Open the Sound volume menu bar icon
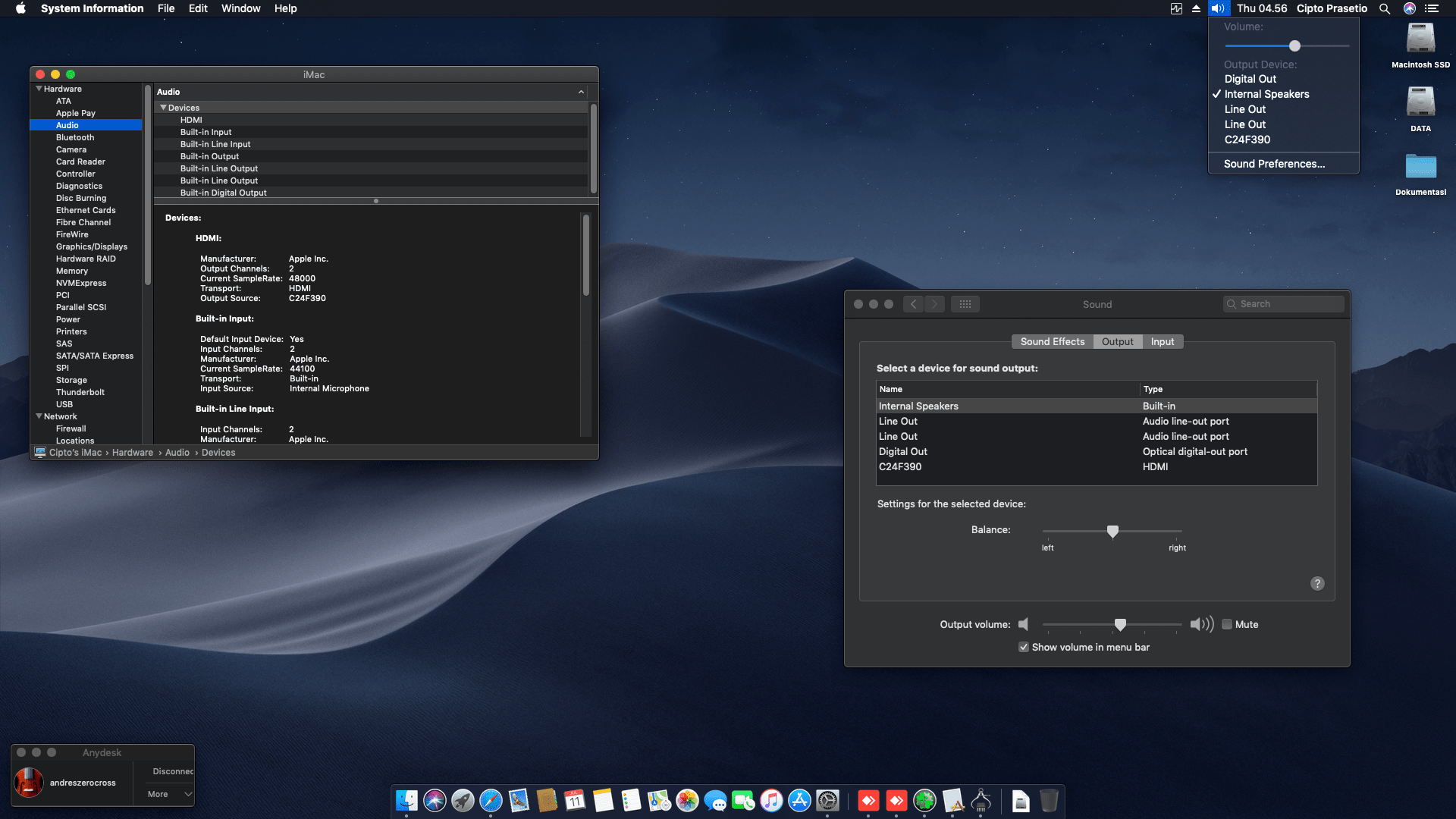The image size is (1456, 819). 1218,8
